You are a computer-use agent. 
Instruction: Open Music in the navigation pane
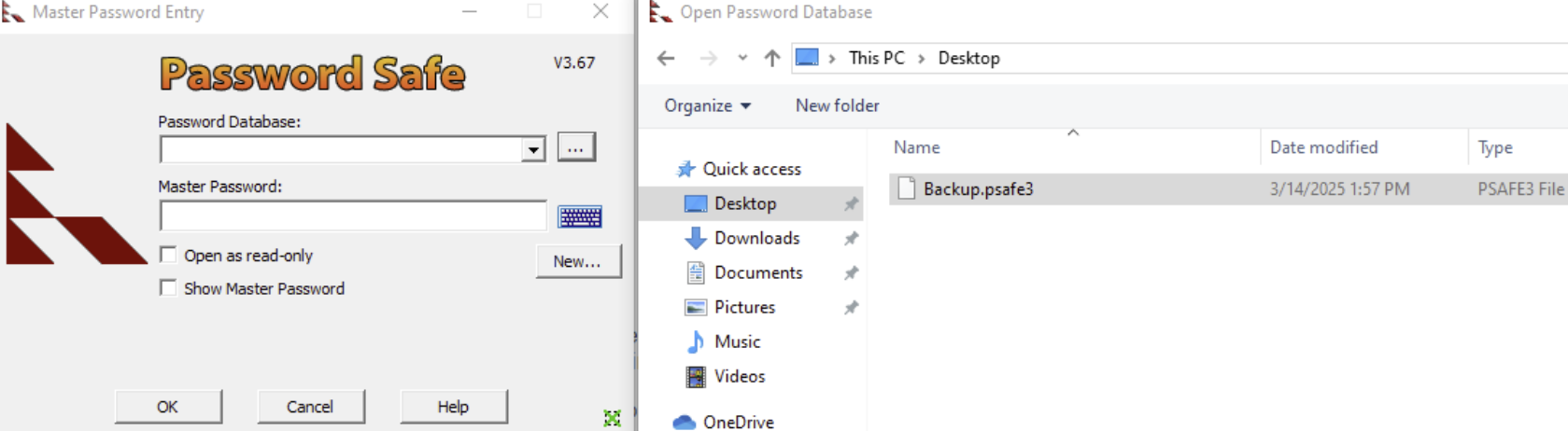tap(737, 341)
